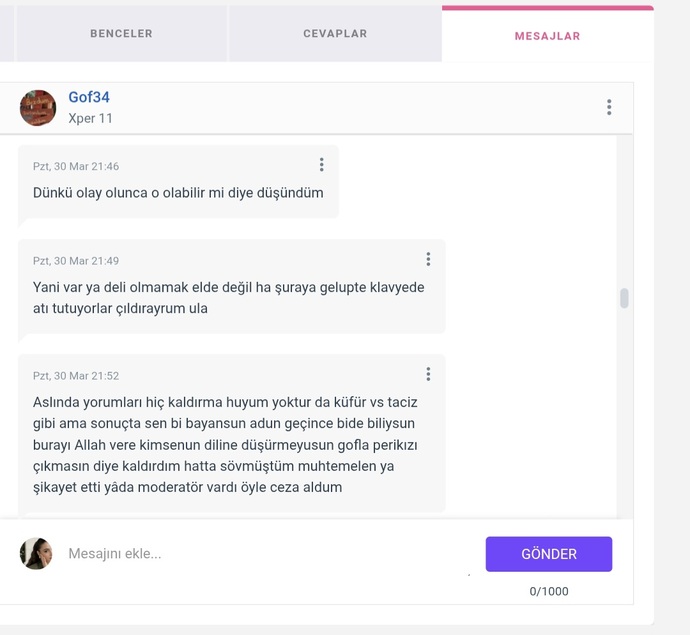Click Gof34's profile avatar
Viewport: 690px width, 635px height.
[38, 108]
